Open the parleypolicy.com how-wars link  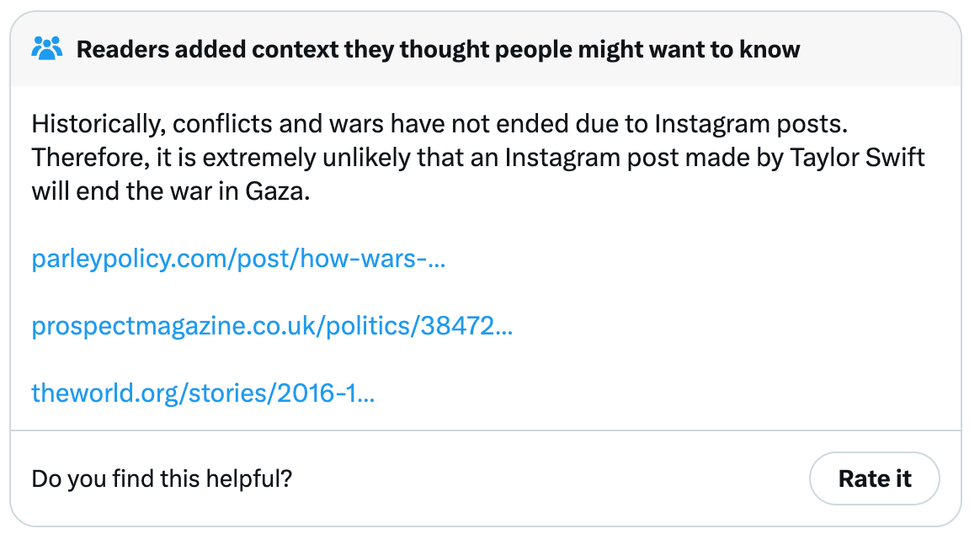(x=238, y=260)
